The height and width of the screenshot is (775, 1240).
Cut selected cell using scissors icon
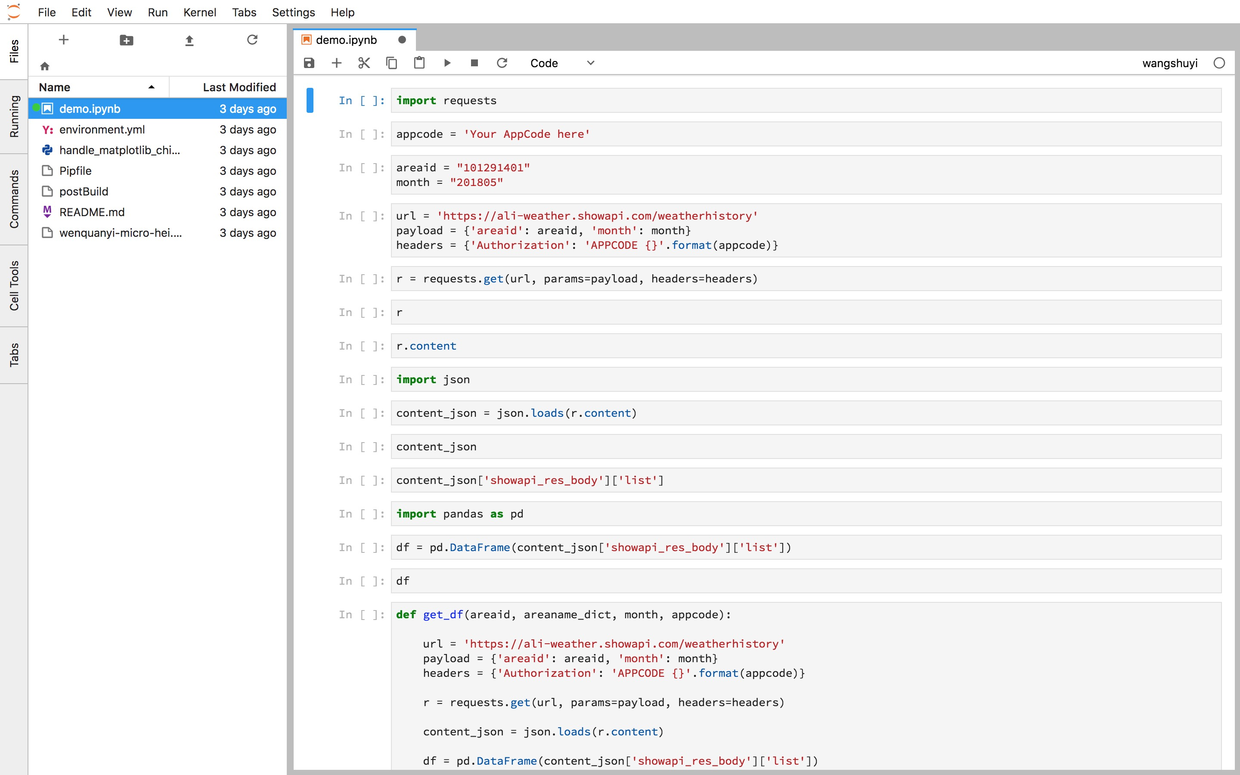point(364,63)
